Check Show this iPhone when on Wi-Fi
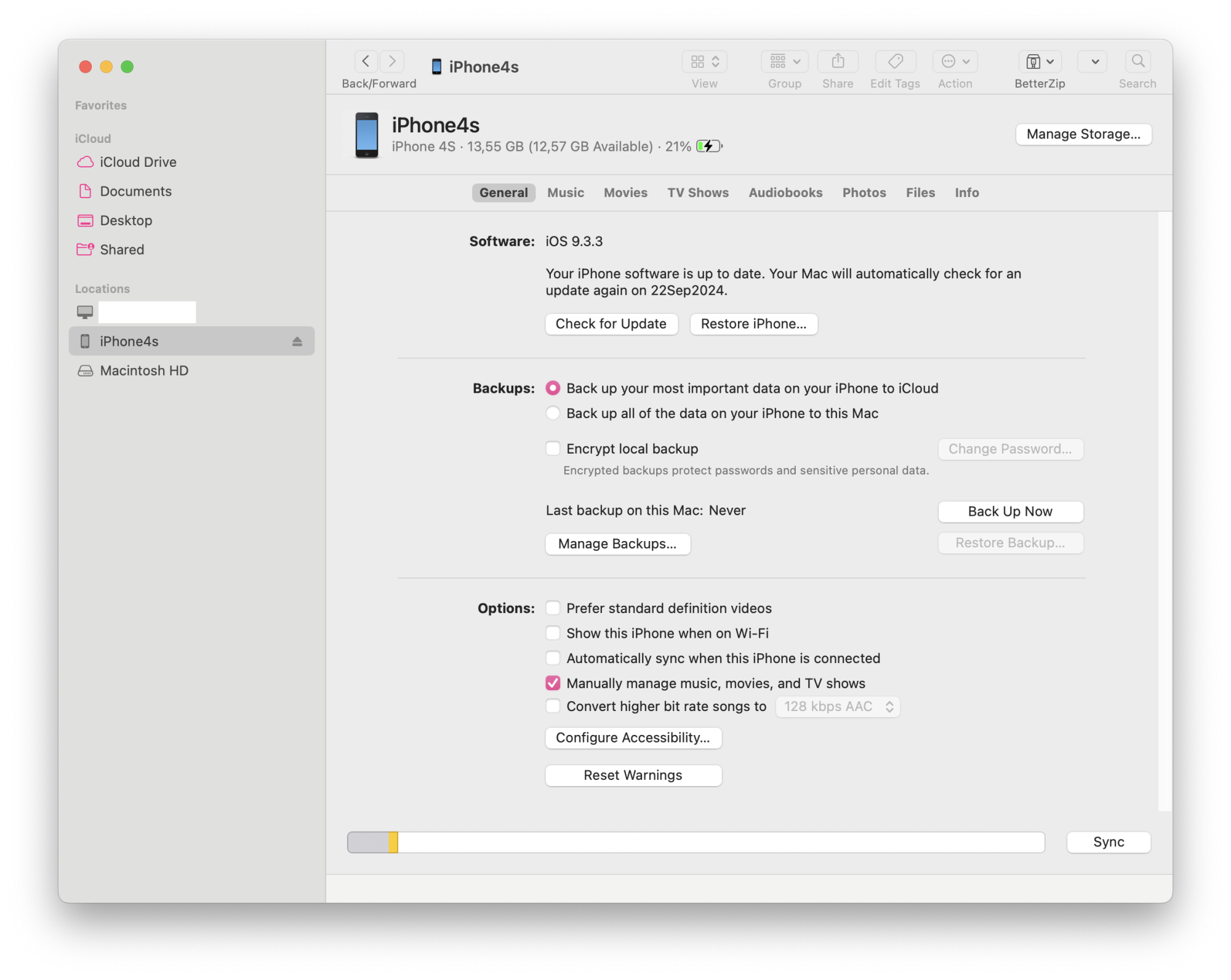The height and width of the screenshot is (980, 1231). [553, 633]
